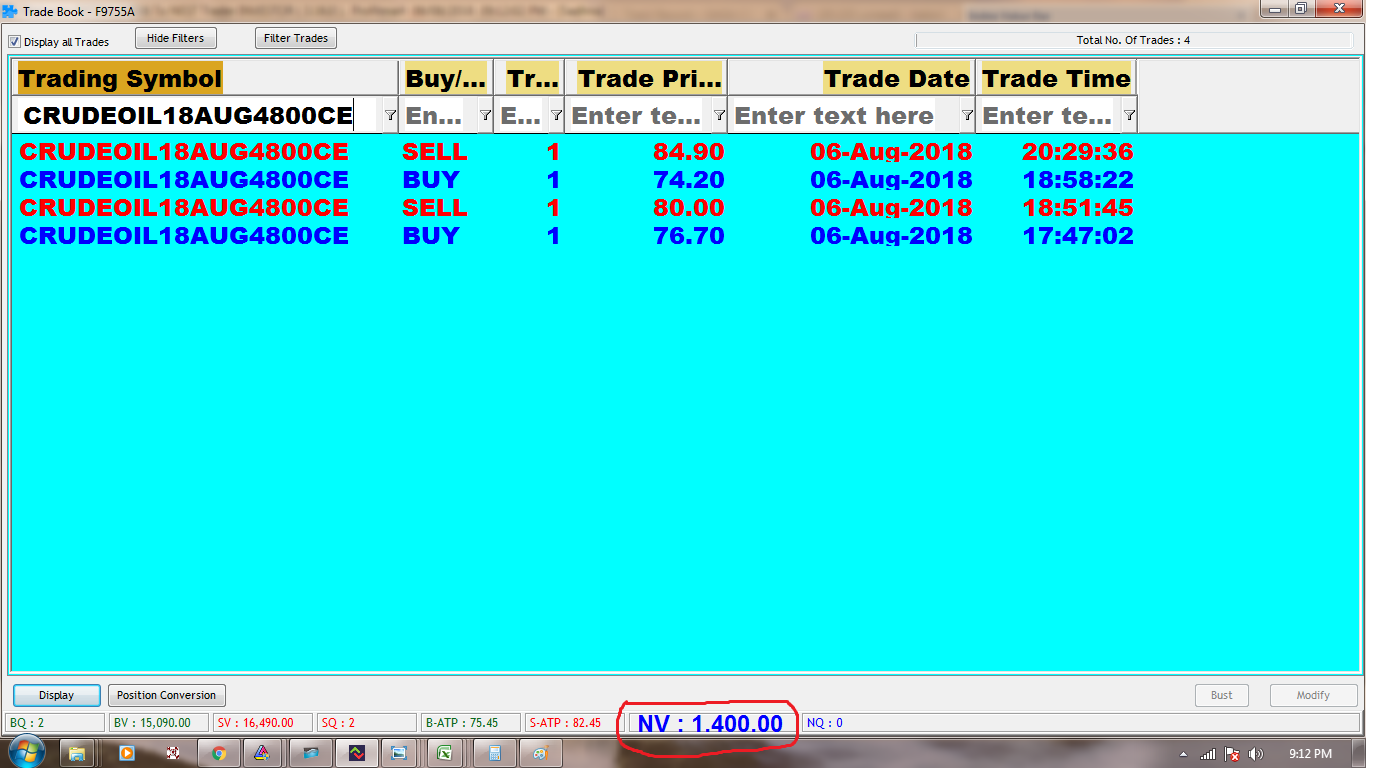Click the Trade Time filter funnel icon
The image size is (1380, 768).
[x=1129, y=116]
